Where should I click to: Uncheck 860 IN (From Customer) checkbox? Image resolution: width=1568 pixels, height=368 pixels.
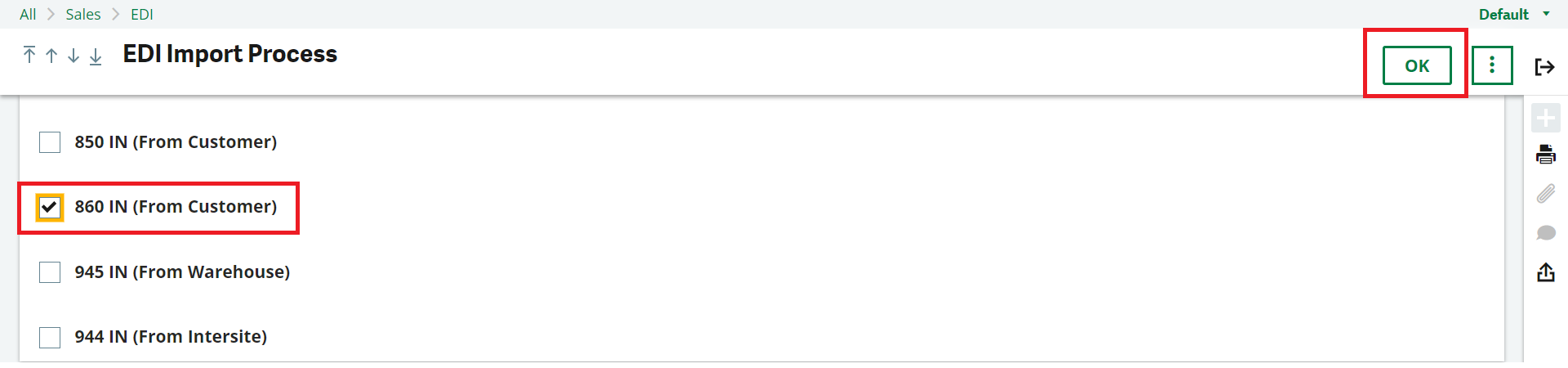tap(50, 207)
